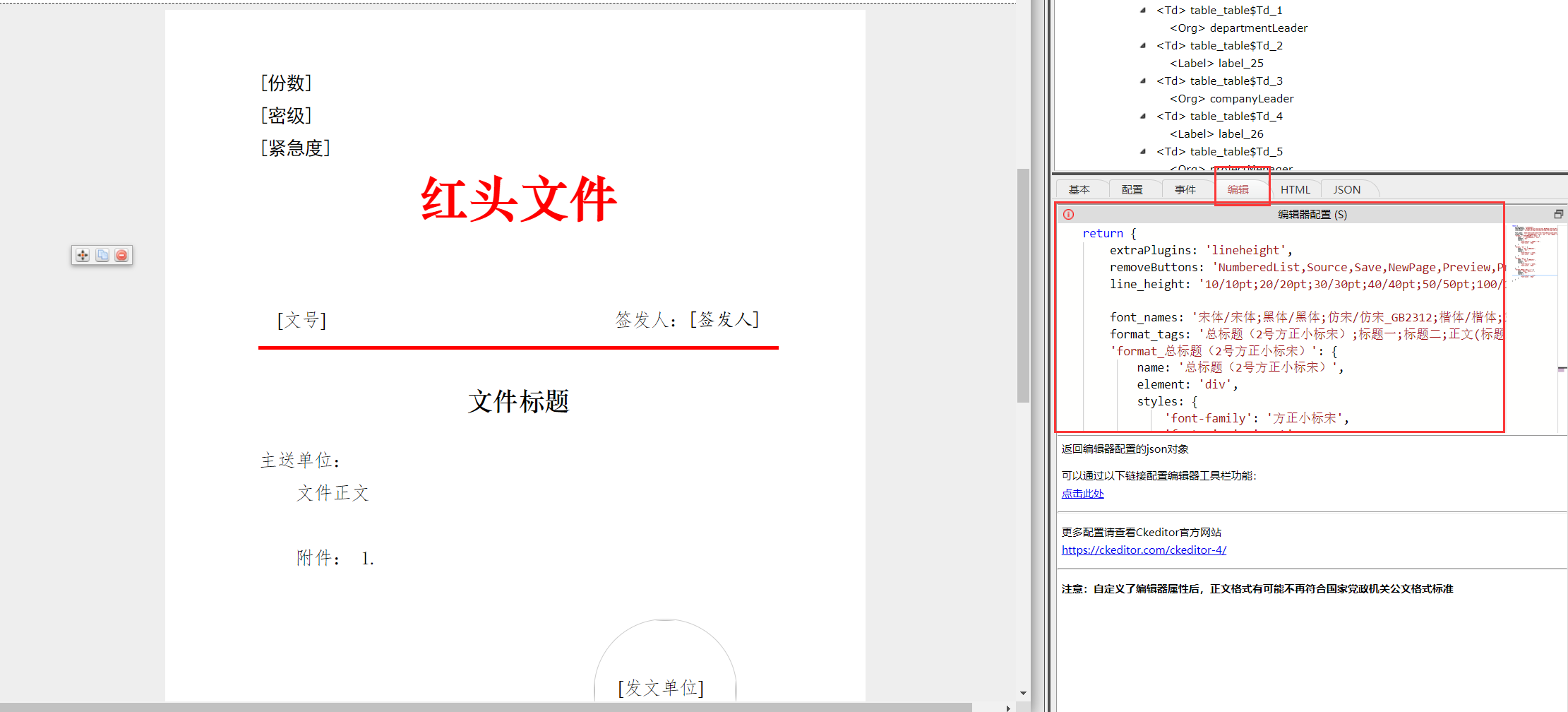This screenshot has height=712, width=1568.
Task: Select the label_25 tree item
Action: 1216,63
